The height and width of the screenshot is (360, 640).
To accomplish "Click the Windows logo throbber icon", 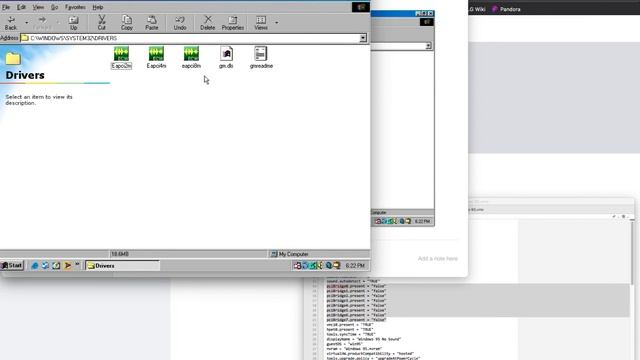I will coord(361,7).
